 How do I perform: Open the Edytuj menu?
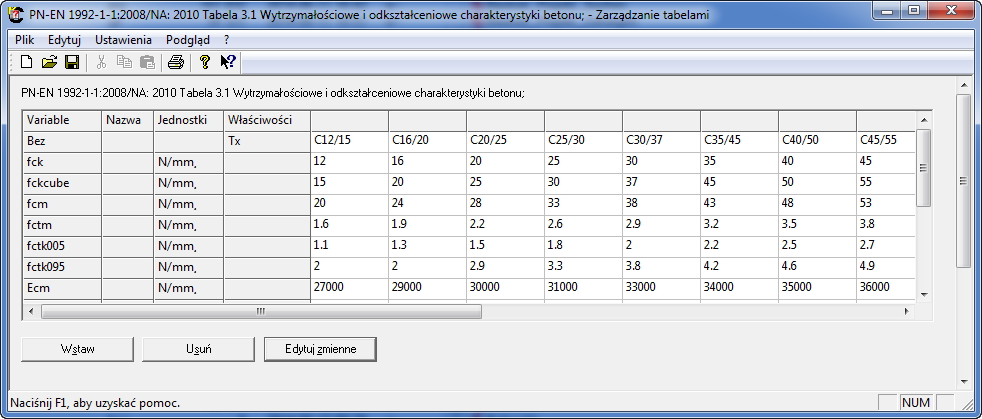64,39
